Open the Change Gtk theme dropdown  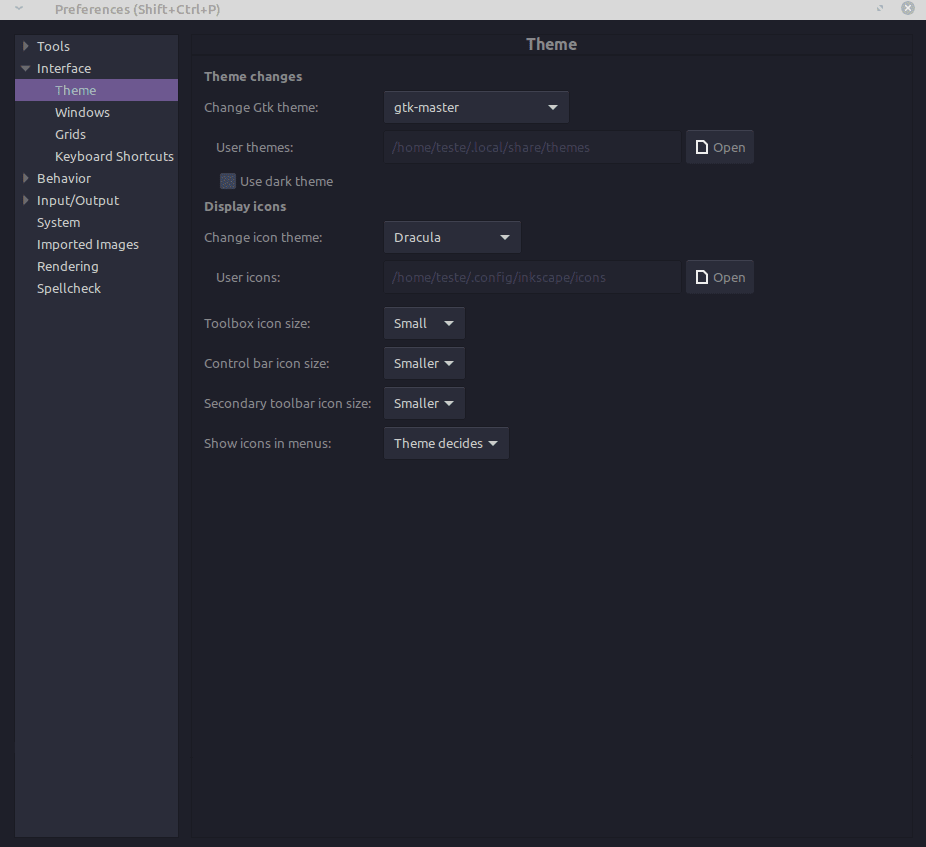point(476,107)
